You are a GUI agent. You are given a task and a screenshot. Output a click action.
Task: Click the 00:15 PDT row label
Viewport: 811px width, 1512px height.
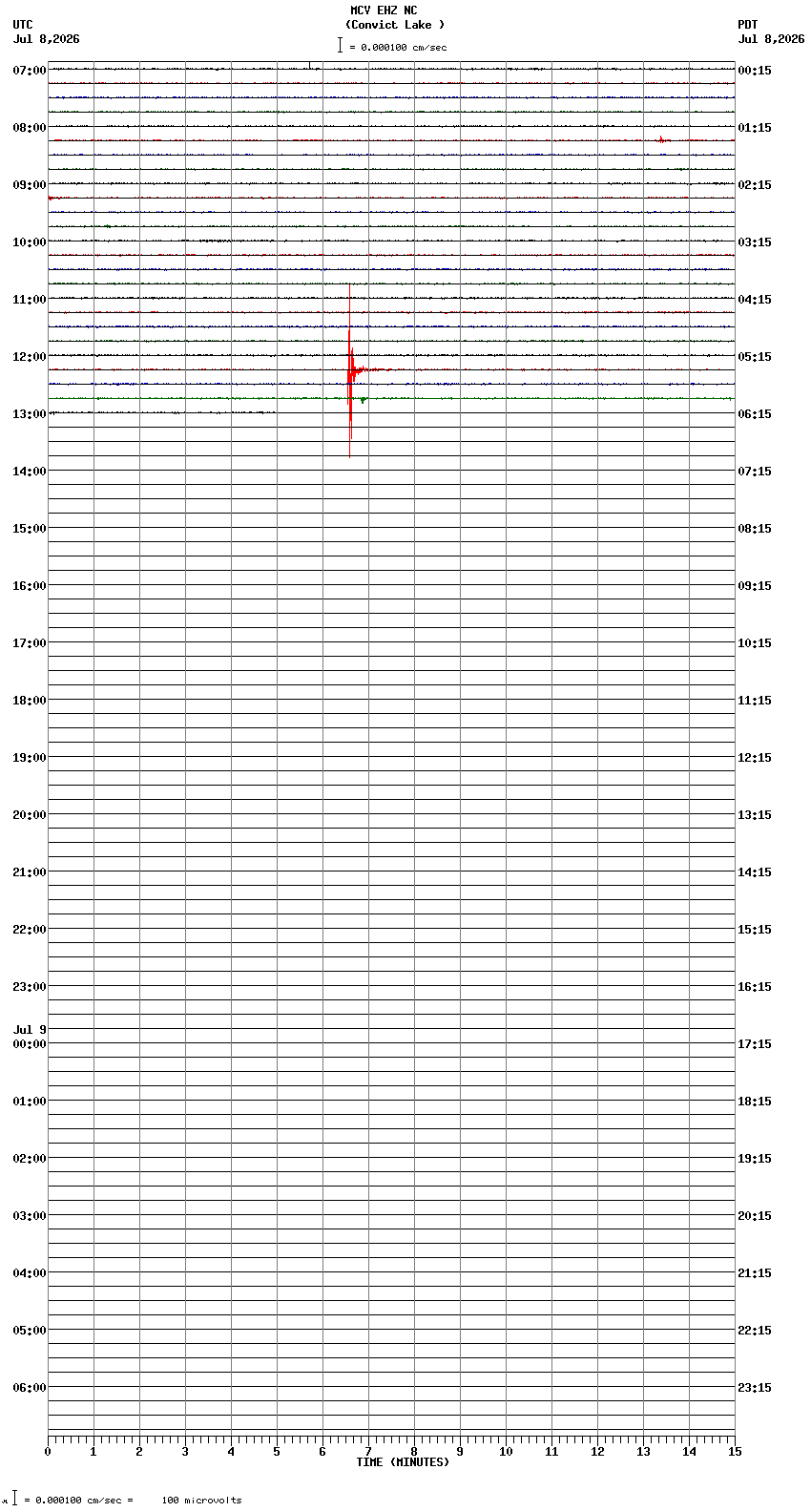(755, 71)
